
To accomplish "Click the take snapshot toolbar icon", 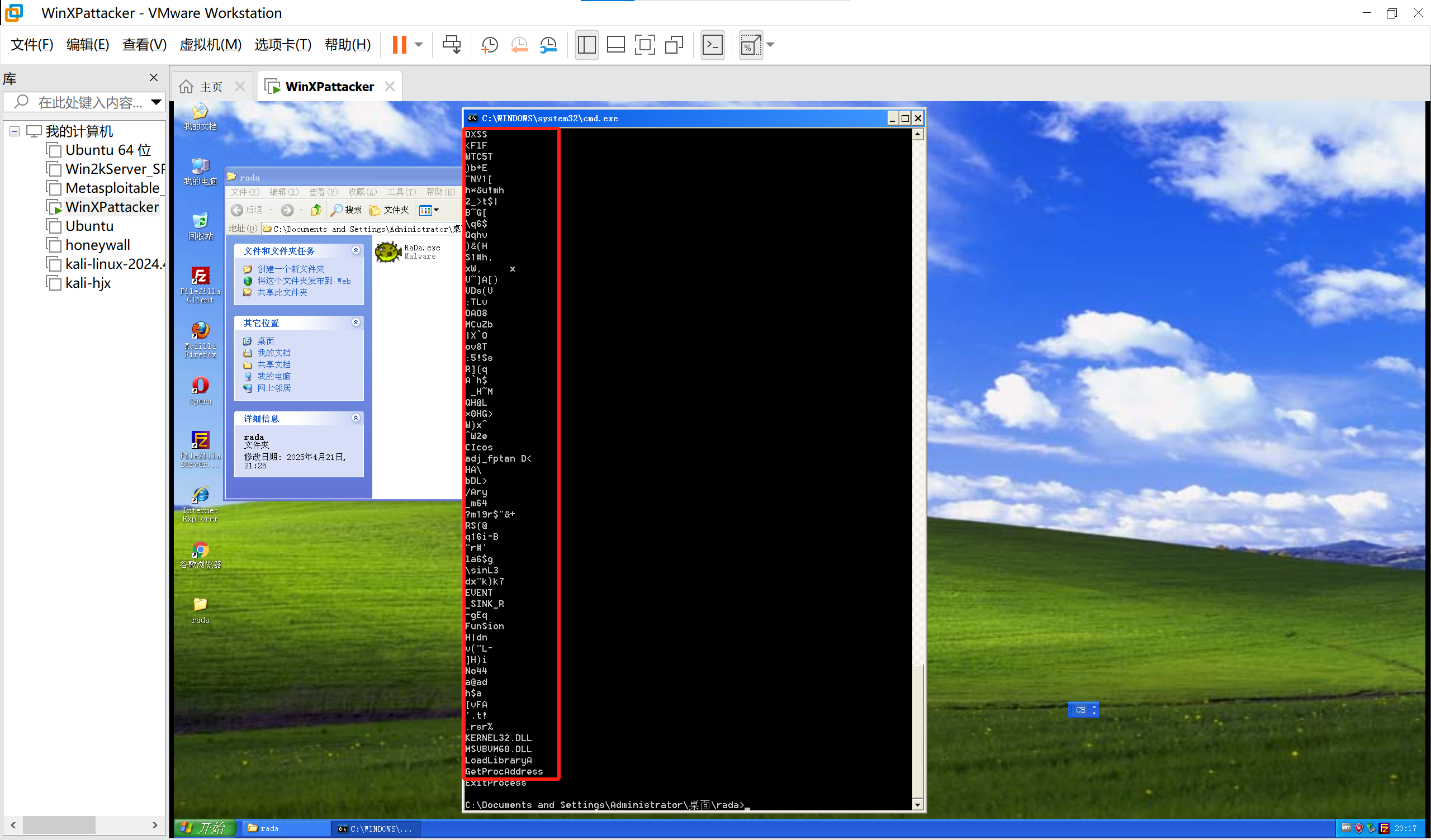I will click(489, 45).
